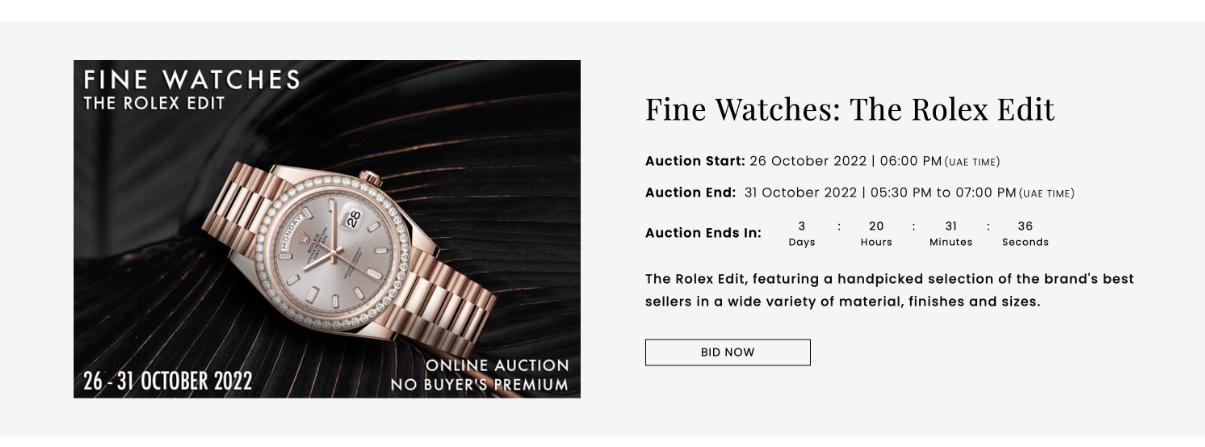The height and width of the screenshot is (447, 1205).
Task: Click the Days countdown value
Action: 802,227
